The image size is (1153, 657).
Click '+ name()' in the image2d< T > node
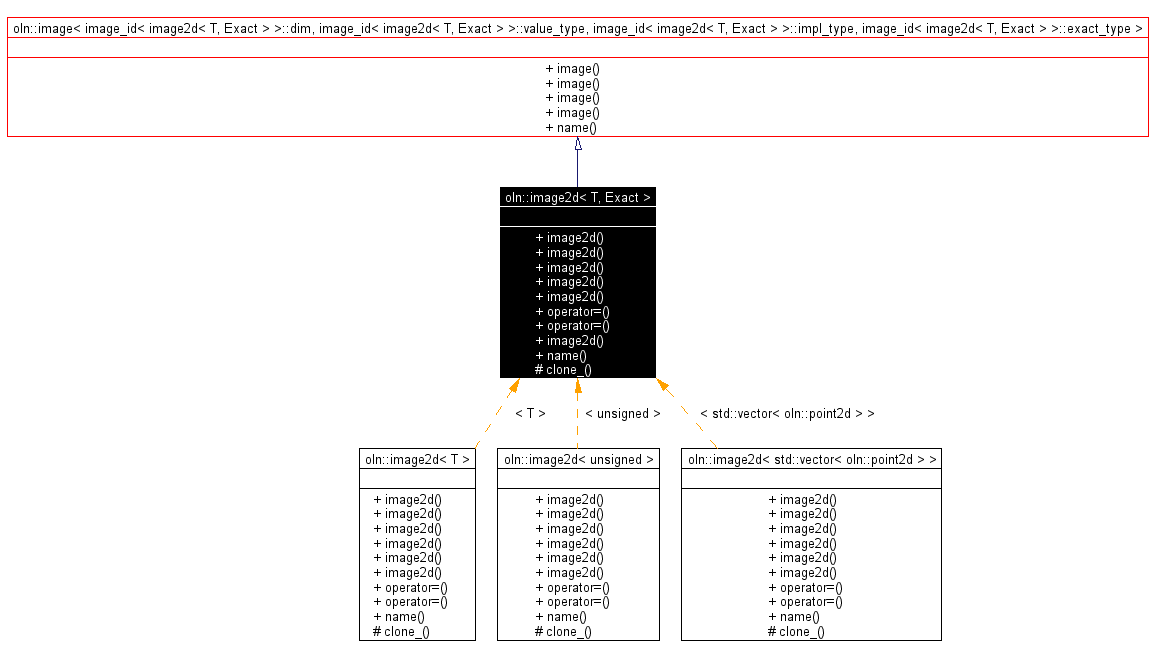click(x=399, y=617)
